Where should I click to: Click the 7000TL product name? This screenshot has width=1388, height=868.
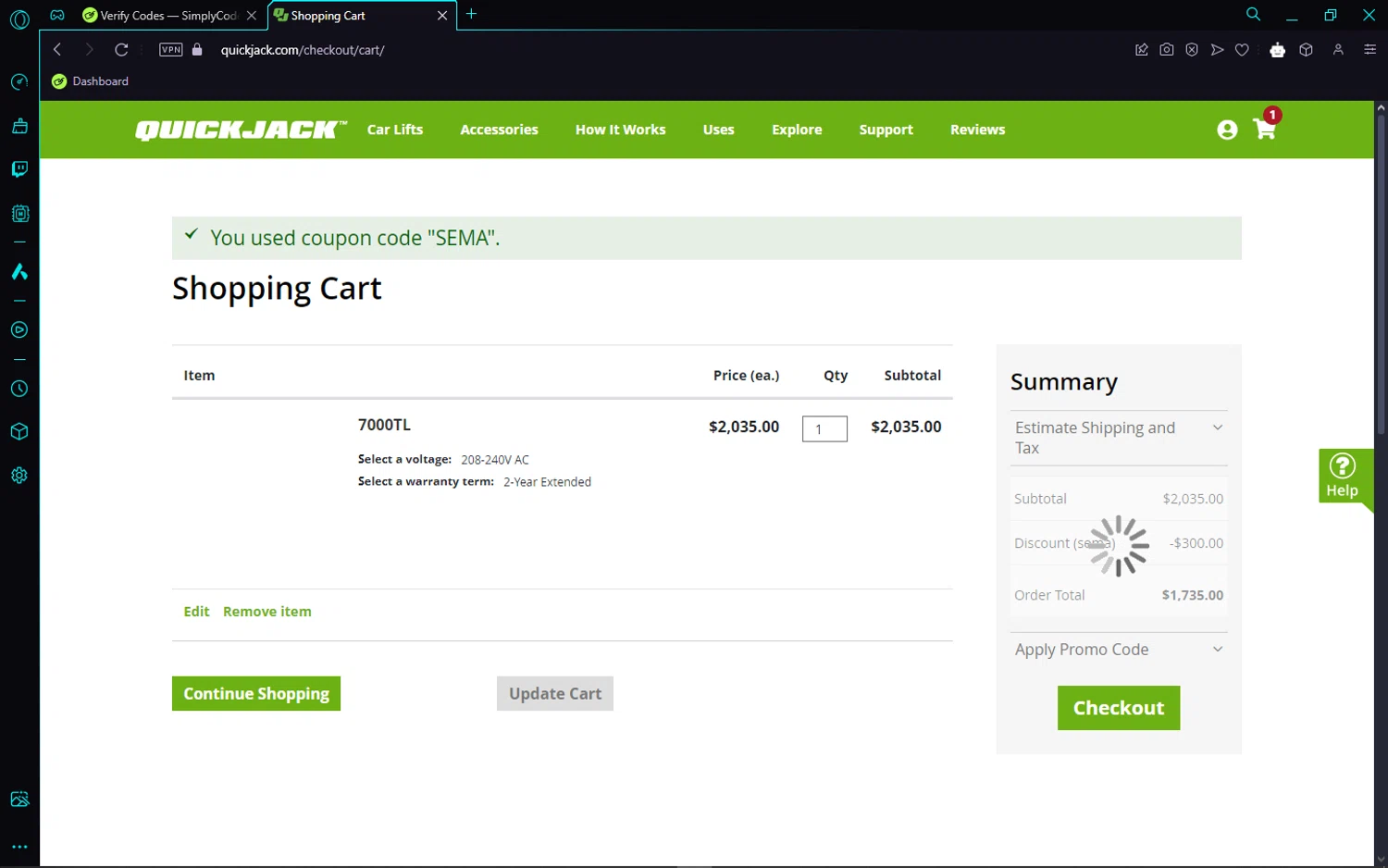384,425
